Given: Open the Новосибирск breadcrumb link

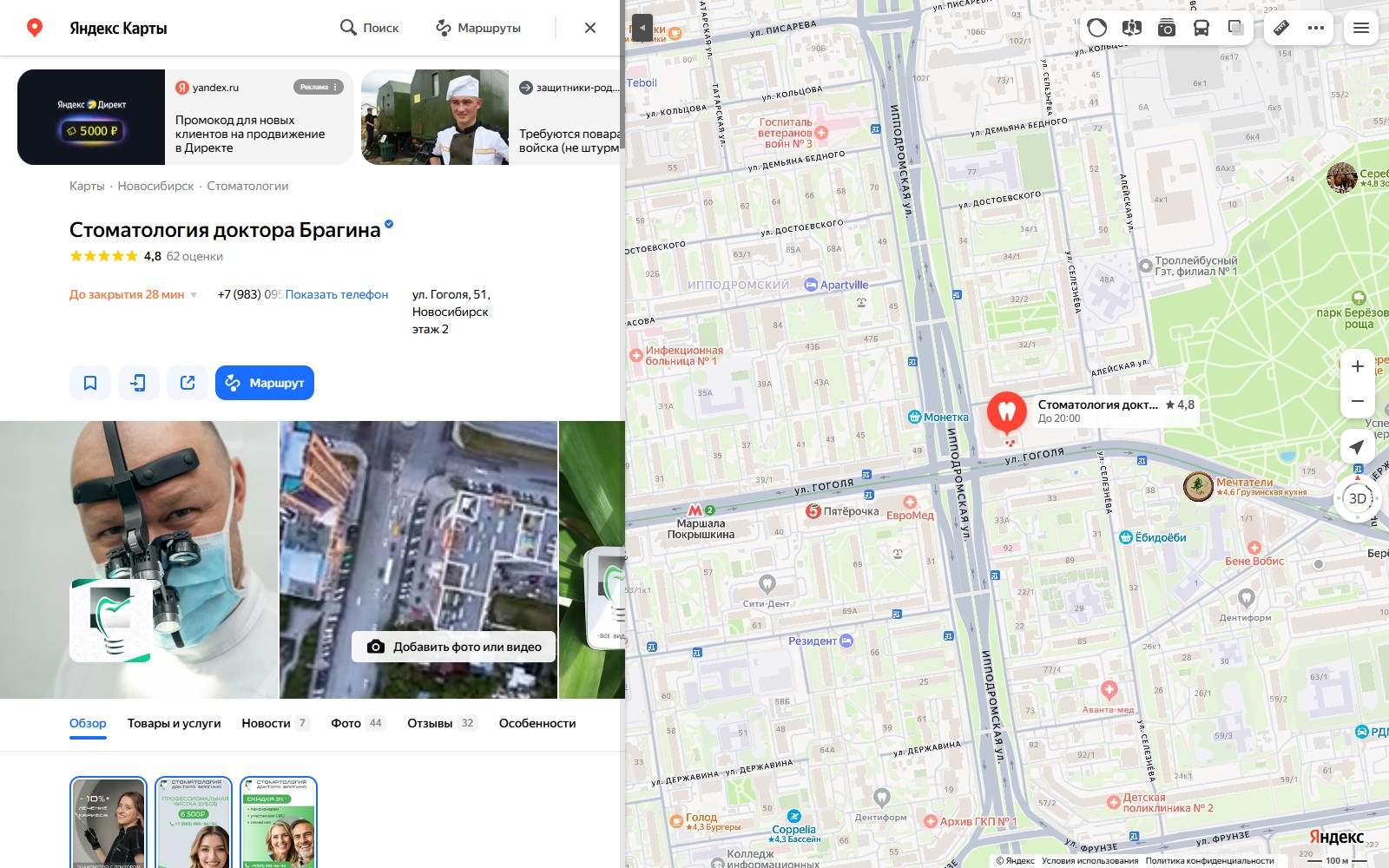Looking at the screenshot, I should (155, 186).
